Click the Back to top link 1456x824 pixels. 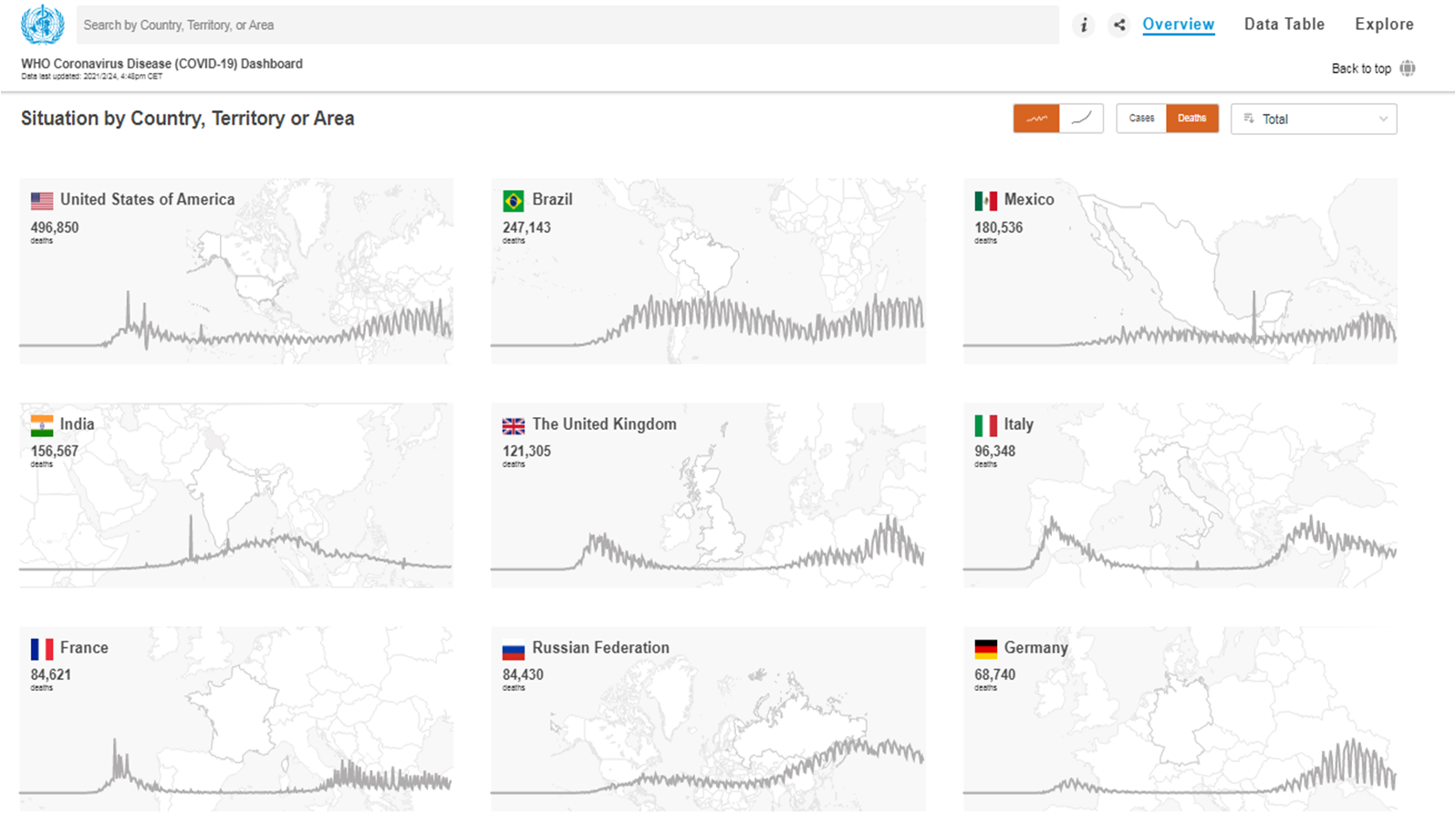tap(1360, 68)
